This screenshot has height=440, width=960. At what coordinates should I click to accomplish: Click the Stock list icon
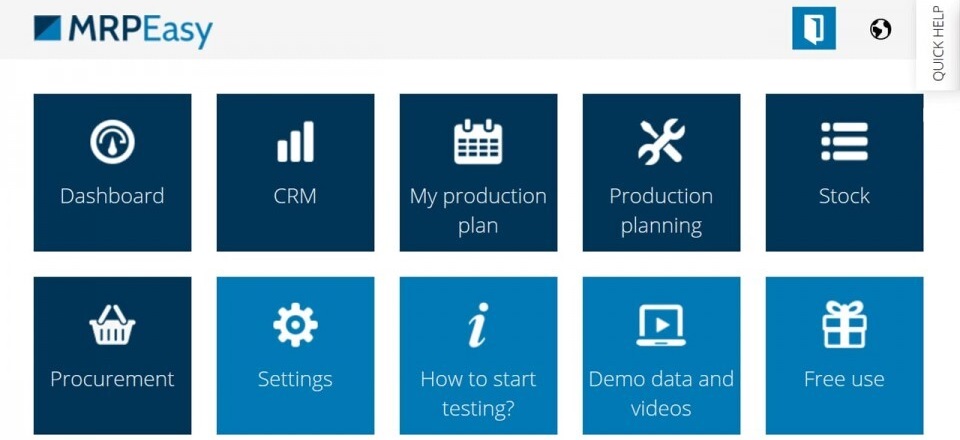pos(844,142)
